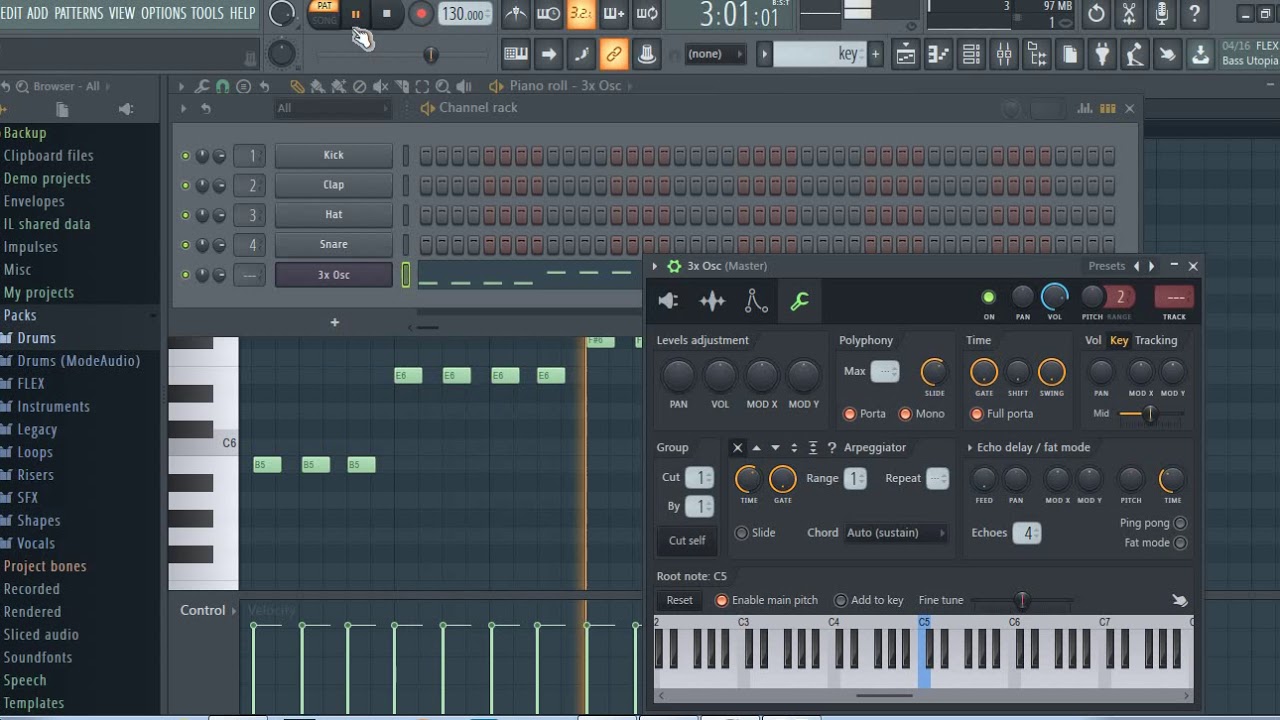Click the Cut self button
The image size is (1280, 720).
point(687,541)
